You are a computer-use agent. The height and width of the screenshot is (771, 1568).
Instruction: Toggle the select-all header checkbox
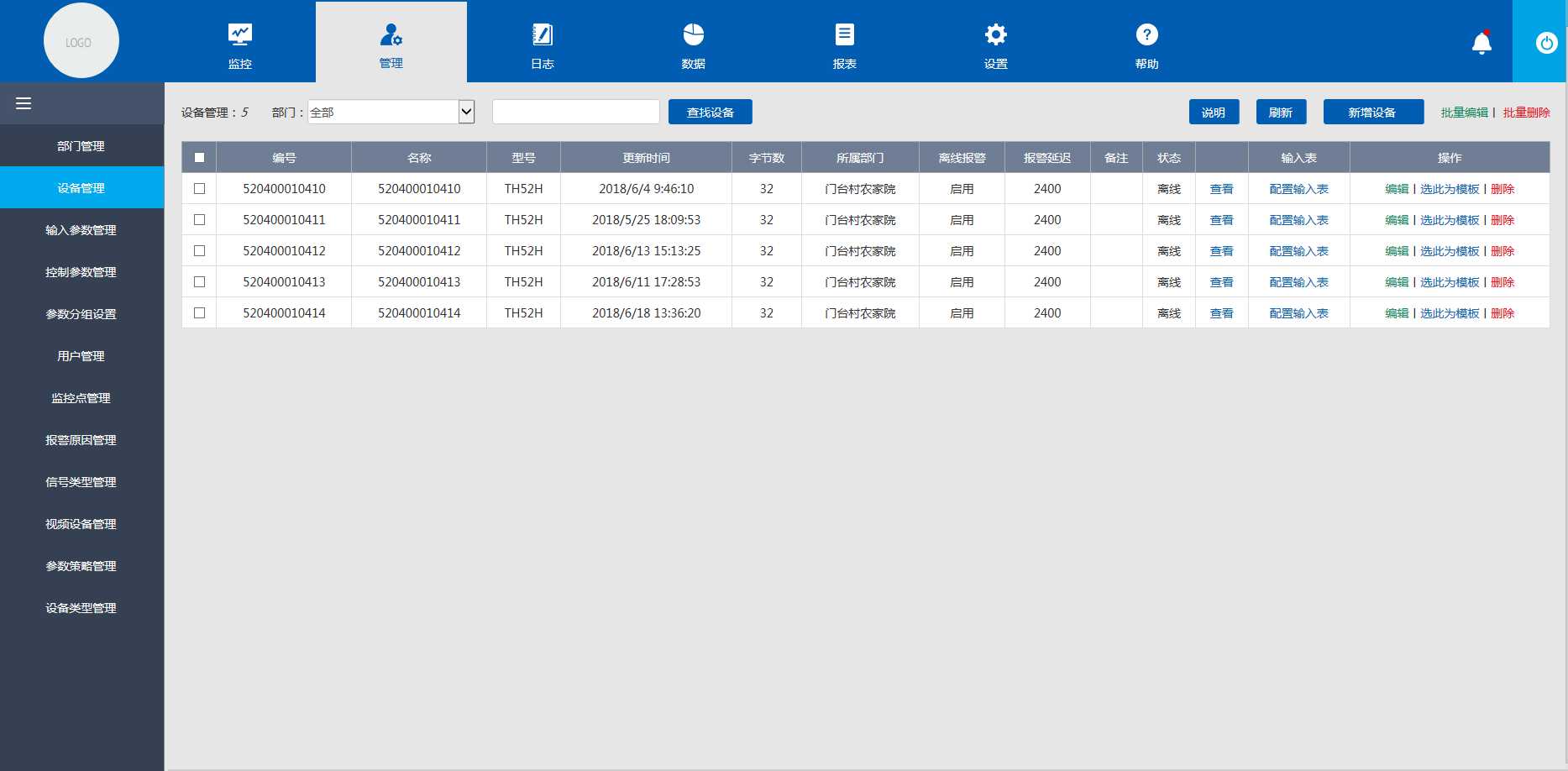tap(199, 157)
